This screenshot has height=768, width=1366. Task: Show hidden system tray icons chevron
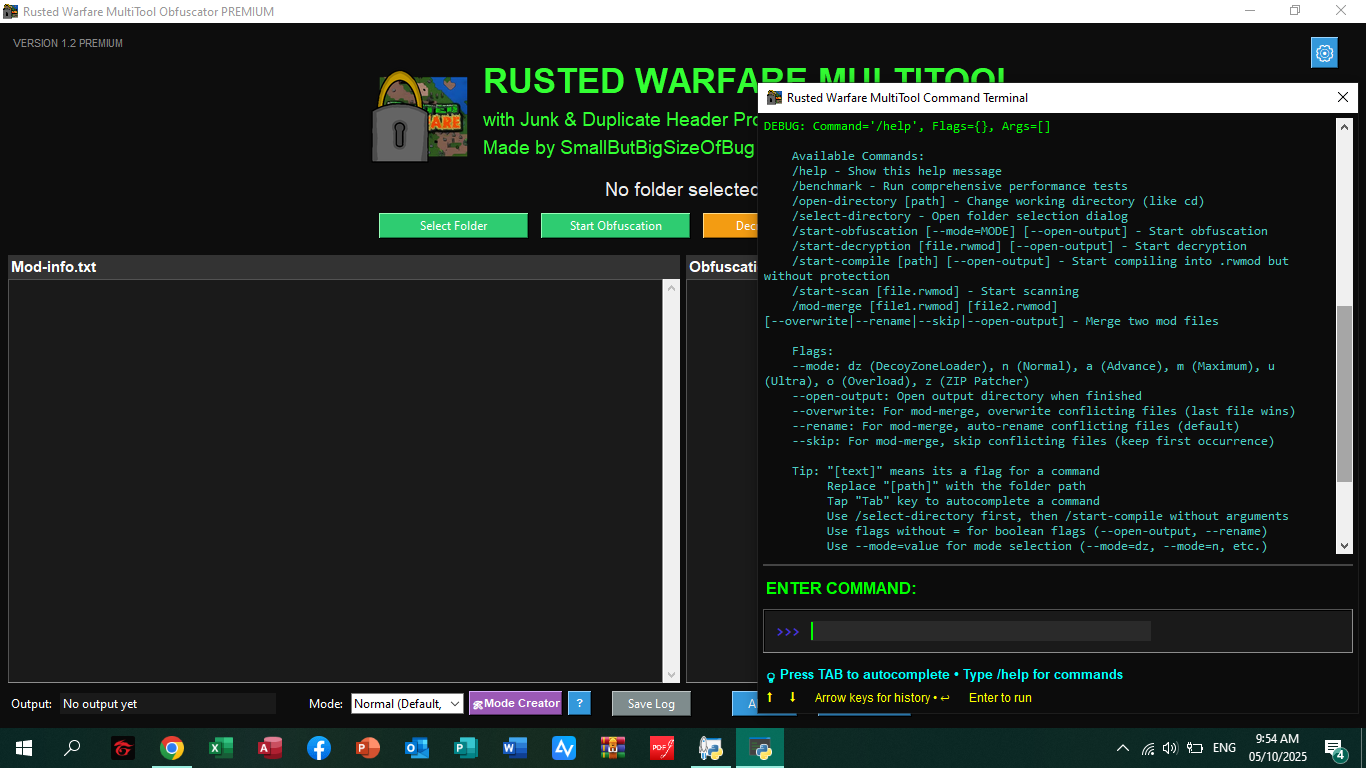point(1123,748)
